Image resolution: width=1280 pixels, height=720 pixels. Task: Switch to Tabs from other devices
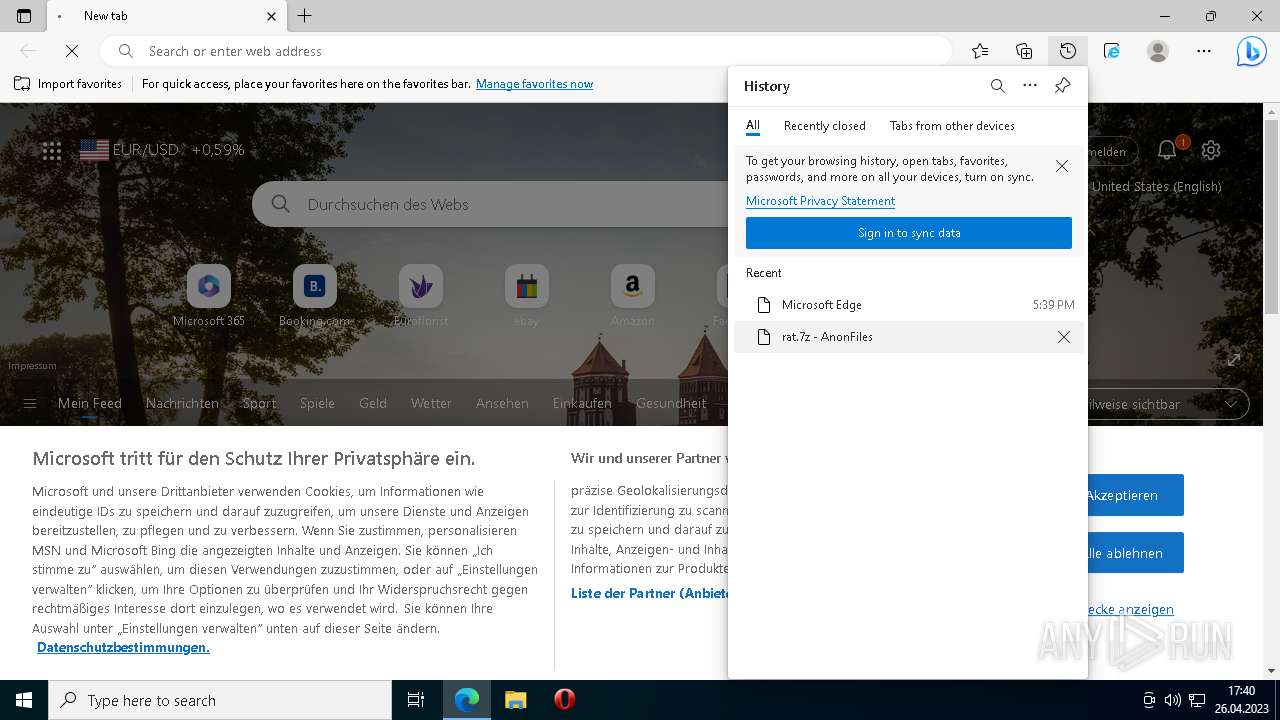click(952, 126)
